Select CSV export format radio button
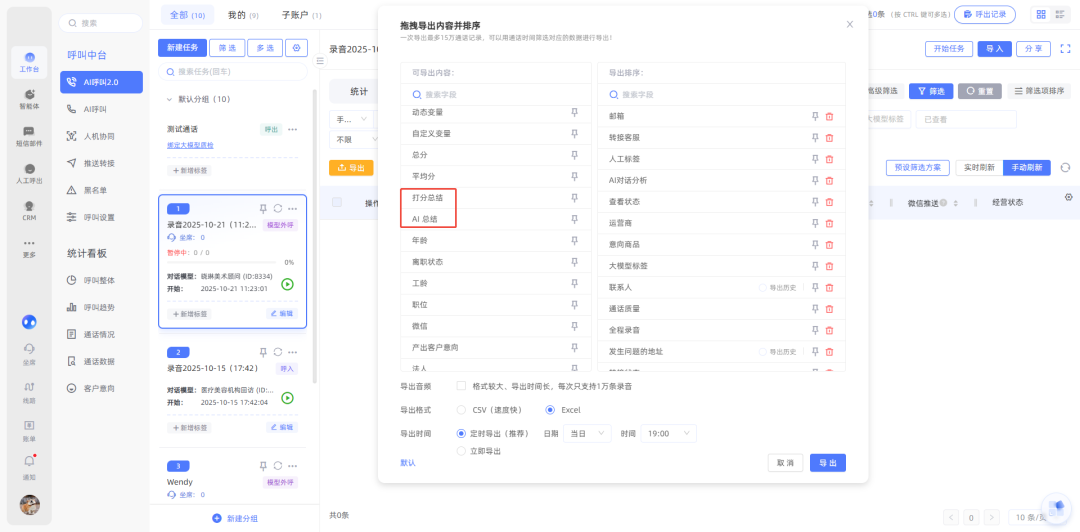This screenshot has height=532, width=1080. (x=461, y=409)
